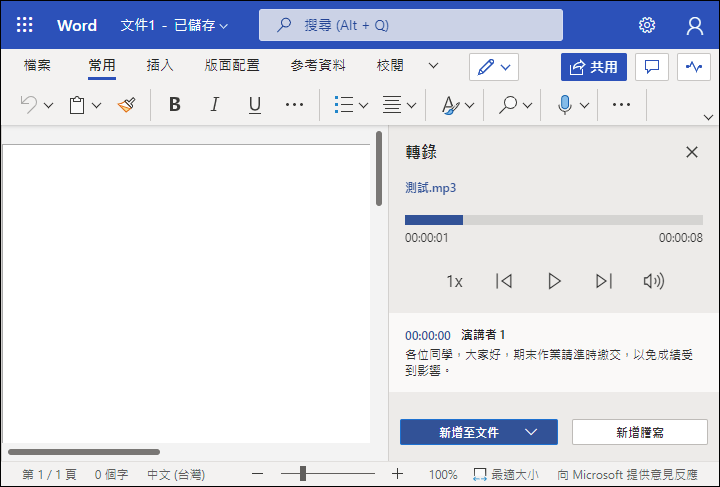Open the alignment dropdown arrow

click(411, 106)
